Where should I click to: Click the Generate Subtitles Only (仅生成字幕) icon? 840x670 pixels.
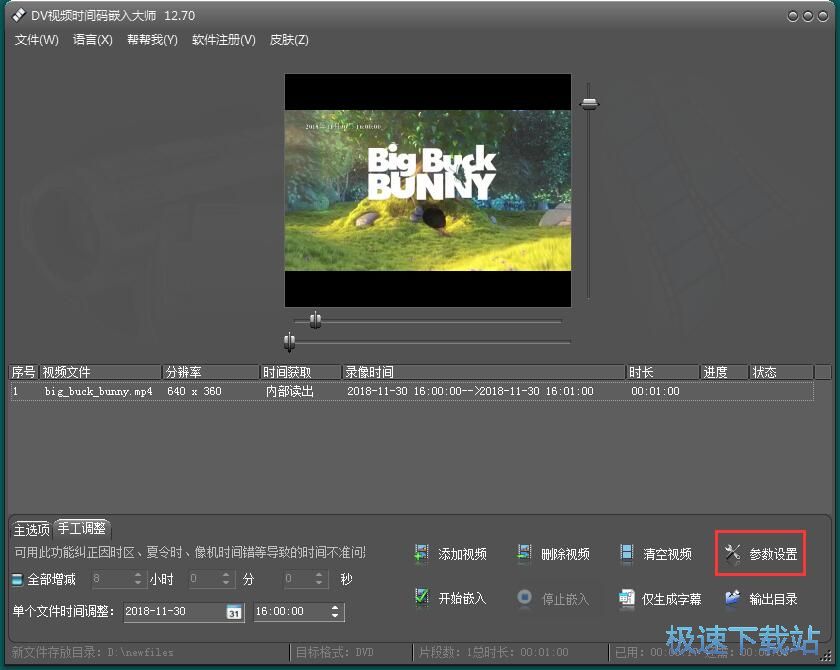(x=626, y=597)
